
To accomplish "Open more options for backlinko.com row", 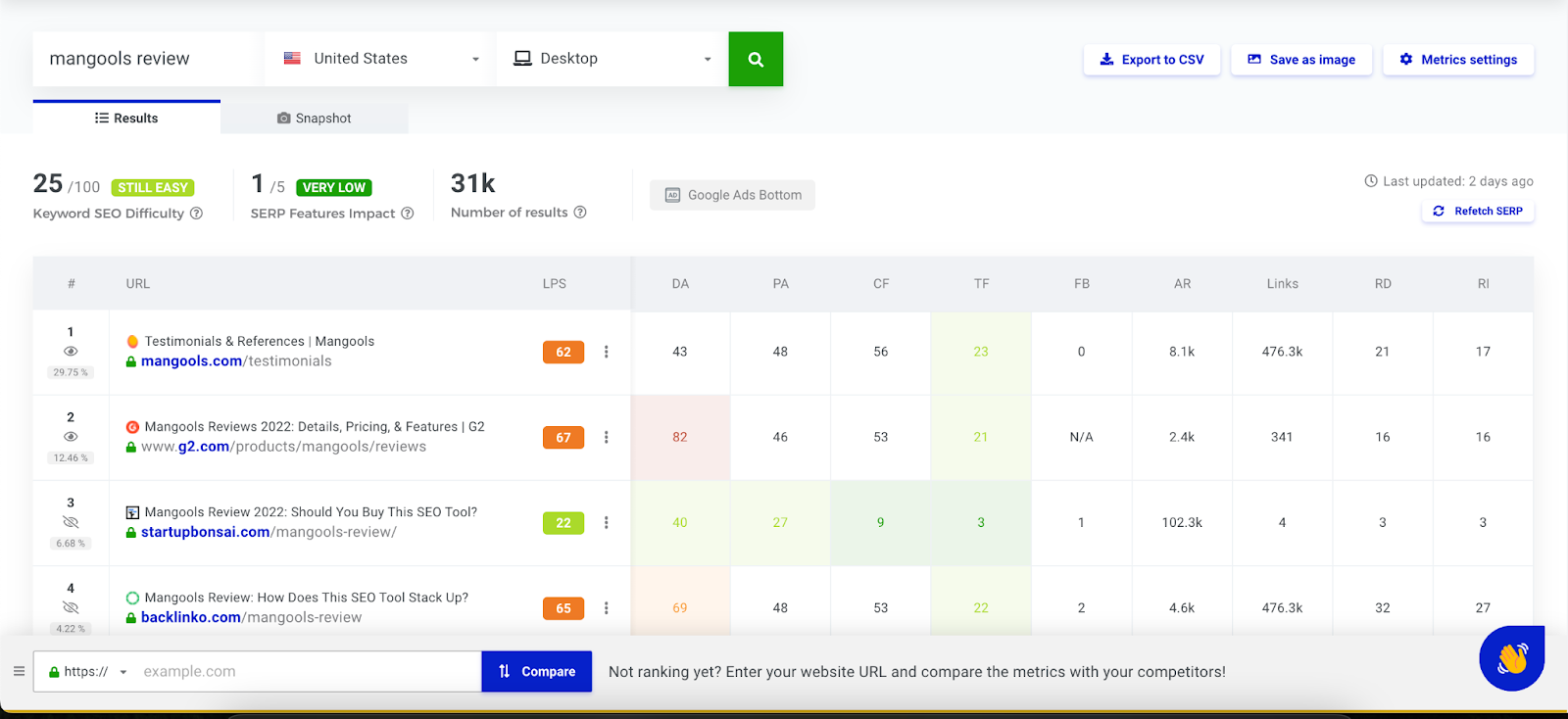I will point(607,607).
